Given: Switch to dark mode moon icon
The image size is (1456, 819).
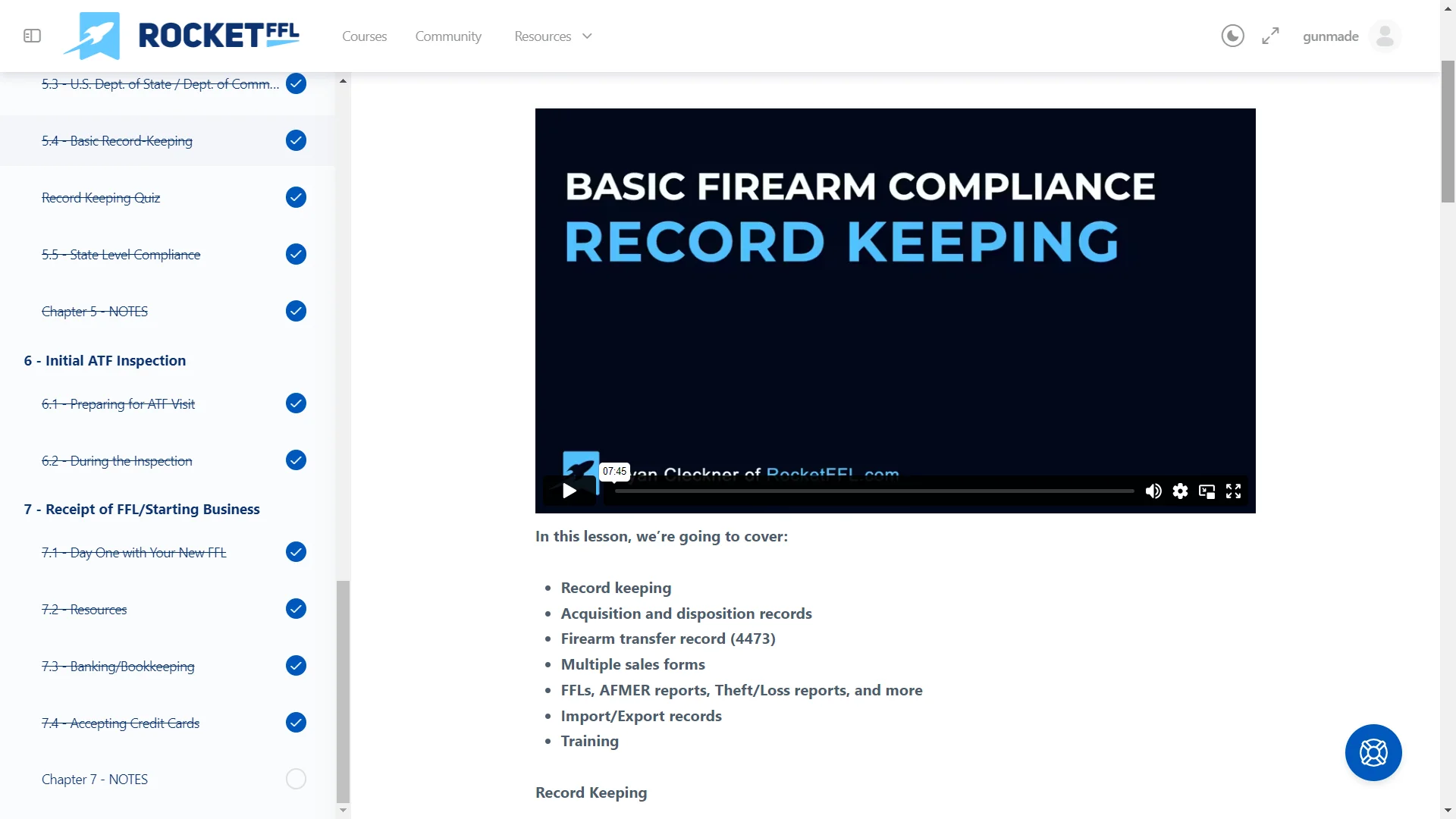Looking at the screenshot, I should click(x=1232, y=36).
